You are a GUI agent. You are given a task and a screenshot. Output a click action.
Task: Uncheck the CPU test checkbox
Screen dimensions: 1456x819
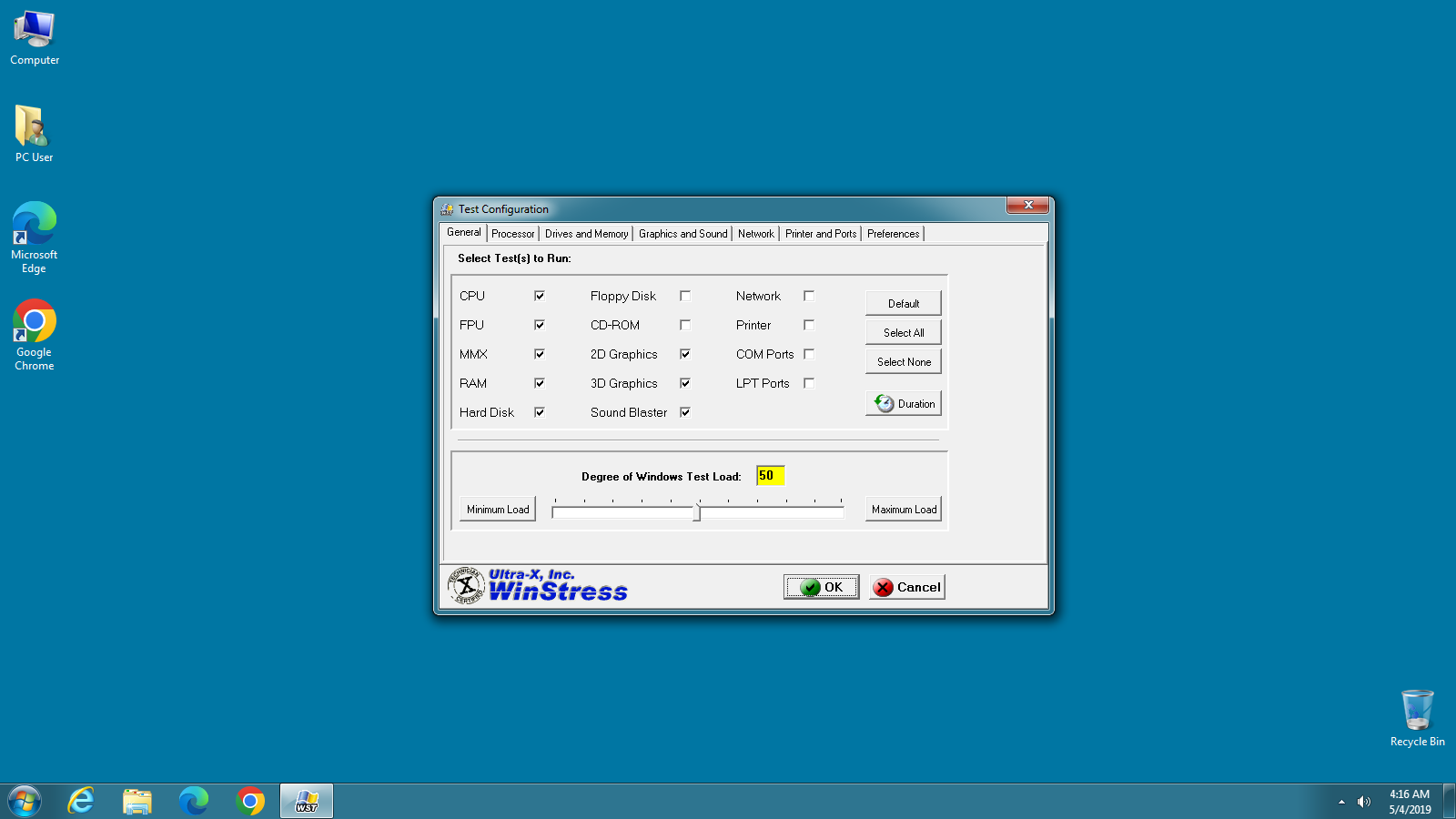pyautogui.click(x=540, y=296)
